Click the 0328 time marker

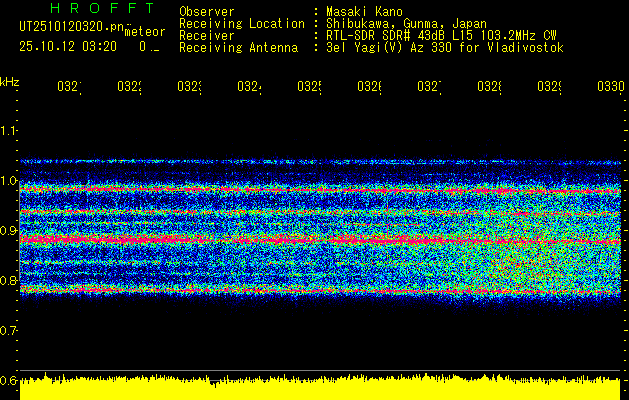coord(489,86)
